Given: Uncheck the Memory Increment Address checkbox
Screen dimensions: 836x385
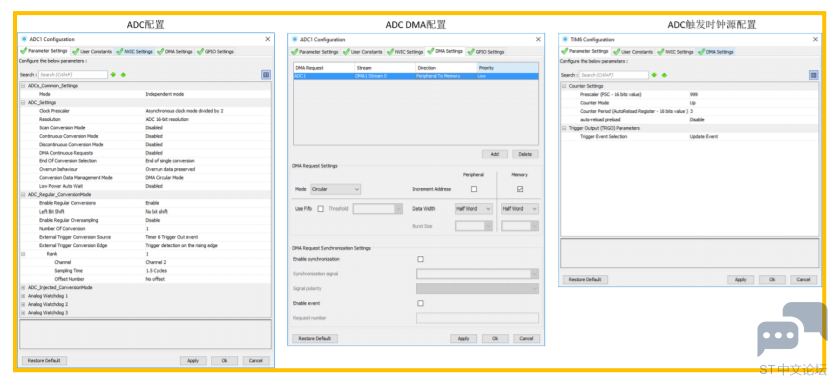Looking at the screenshot, I should point(520,189).
